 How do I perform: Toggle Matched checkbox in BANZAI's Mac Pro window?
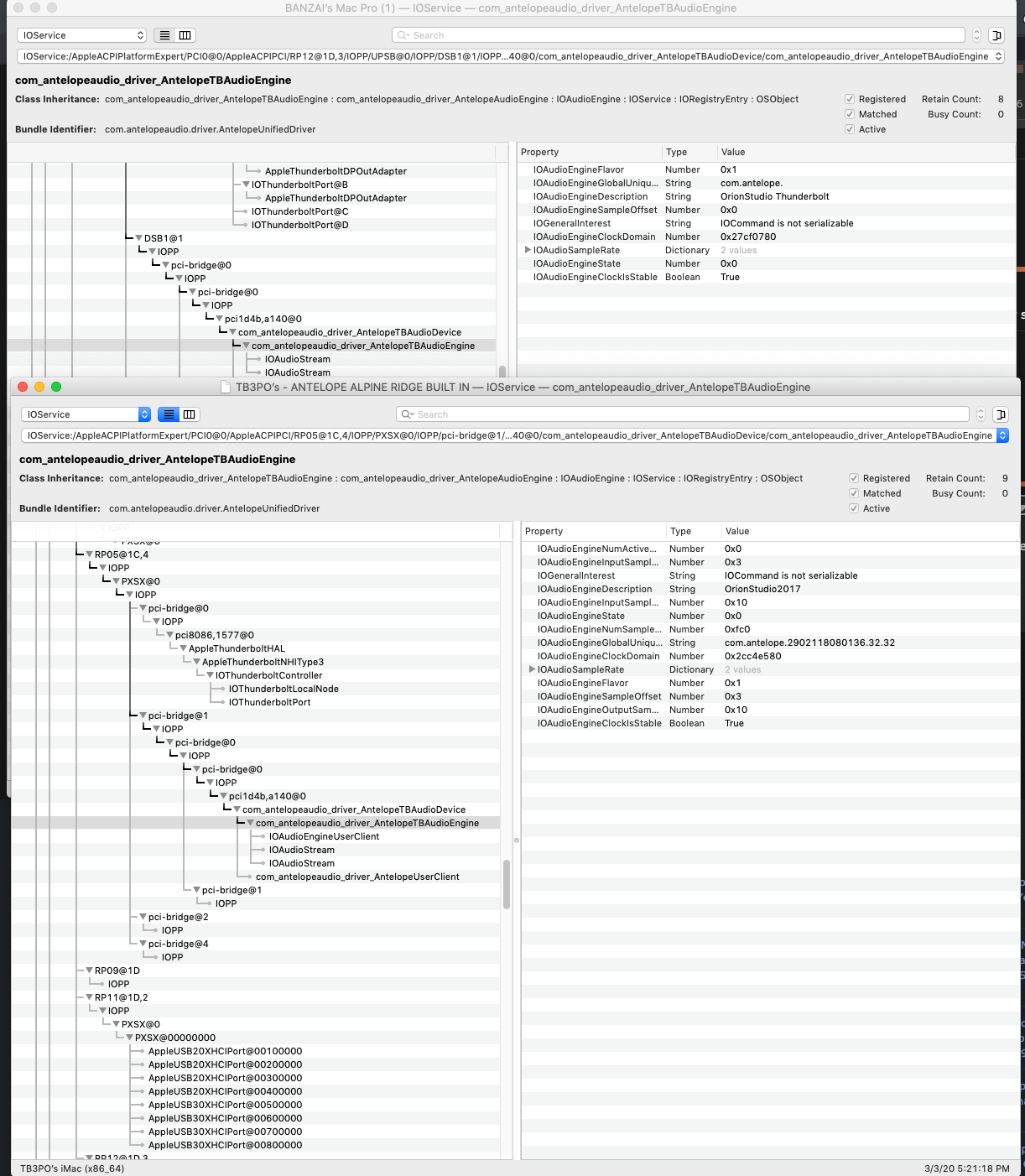coord(850,114)
